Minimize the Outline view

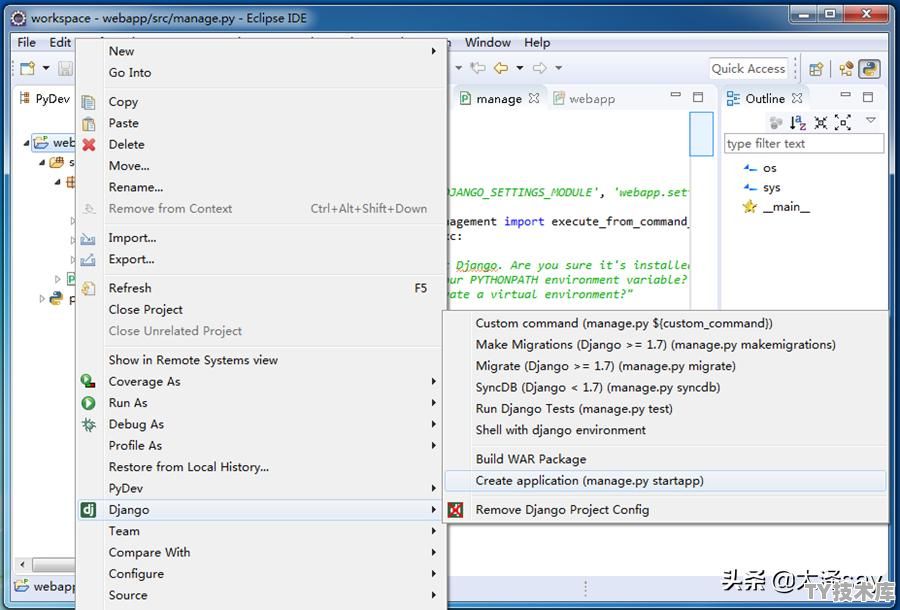845,96
